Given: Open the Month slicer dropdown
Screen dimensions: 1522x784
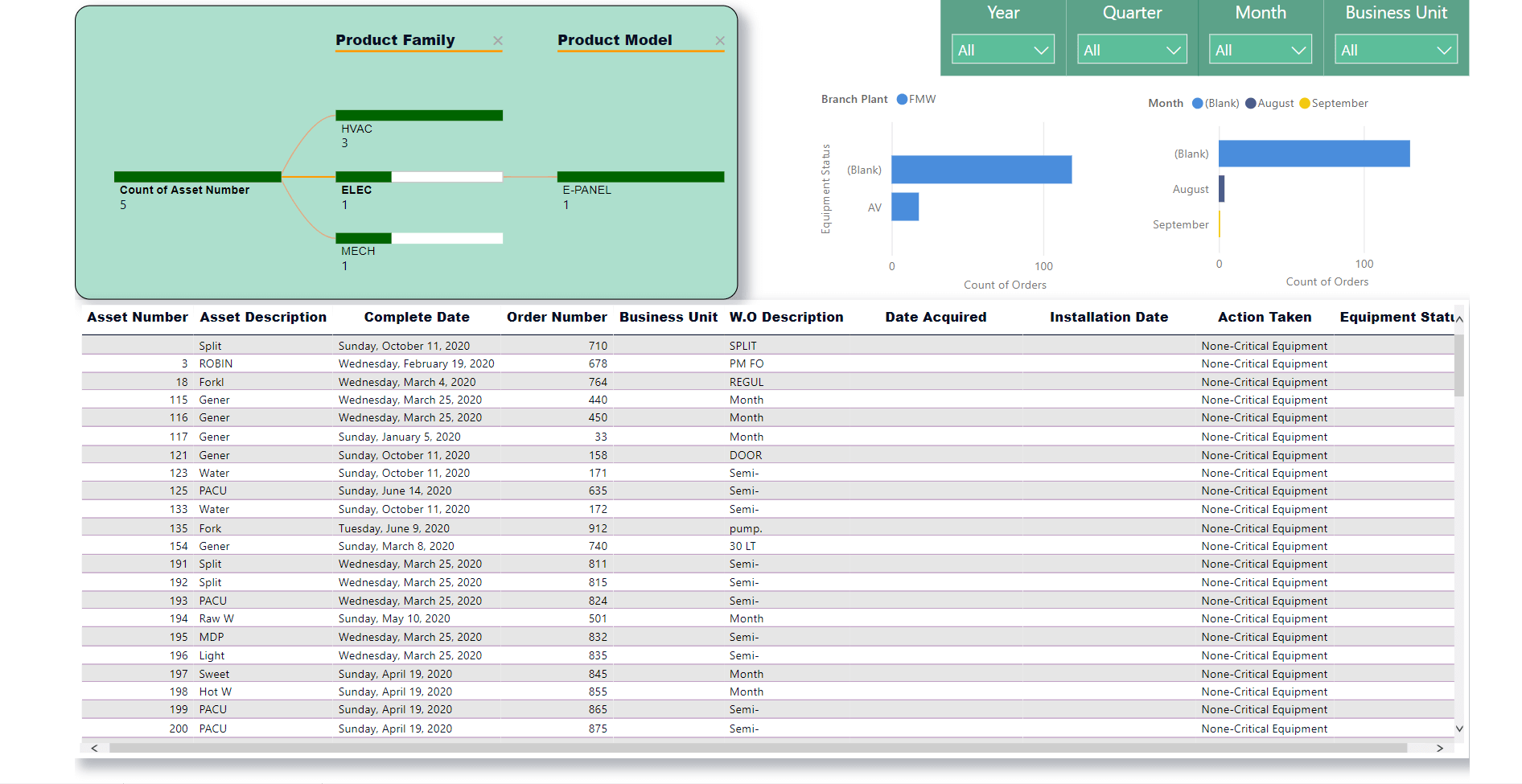Looking at the screenshot, I should [1261, 50].
